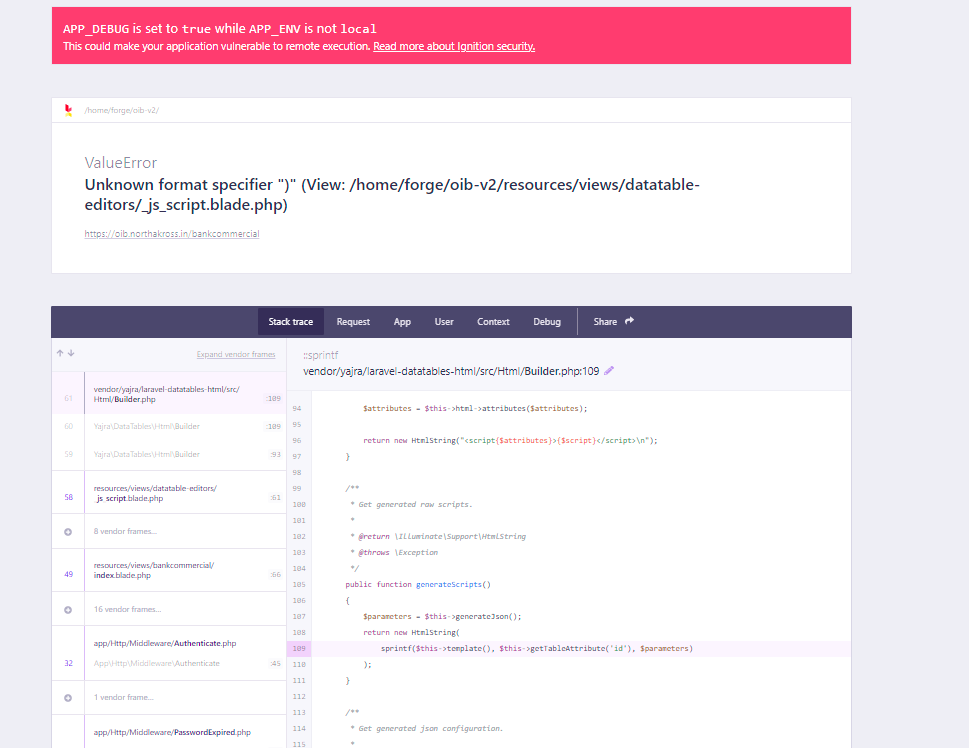Viewport: 969px width, 748px height.
Task: Select the Middleware/PasswordExpired.php frame
Action: click(x=169, y=732)
